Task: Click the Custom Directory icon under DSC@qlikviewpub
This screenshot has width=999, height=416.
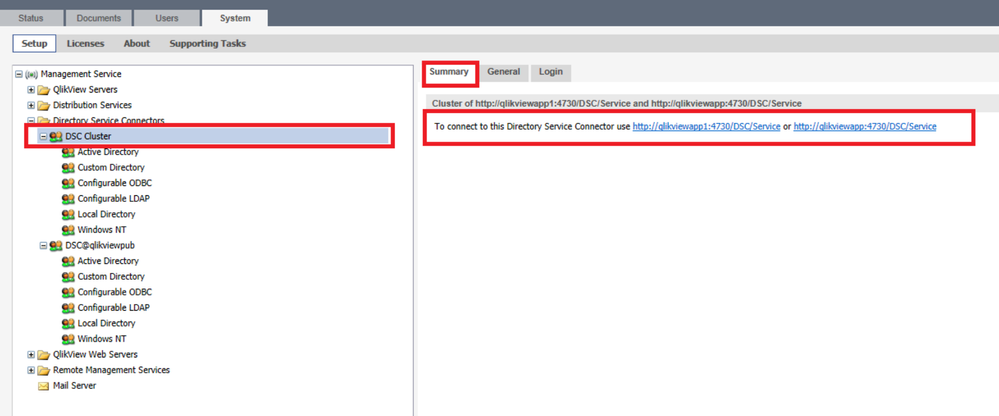Action: (x=68, y=276)
